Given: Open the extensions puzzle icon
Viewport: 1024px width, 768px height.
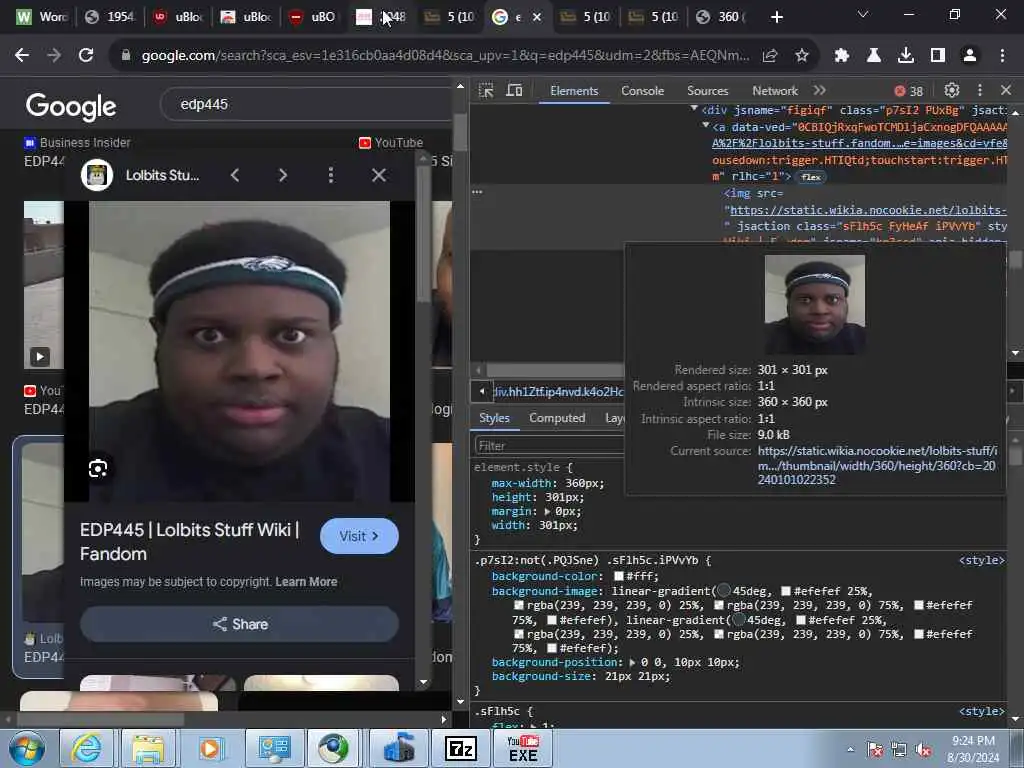Looking at the screenshot, I should click(841, 56).
